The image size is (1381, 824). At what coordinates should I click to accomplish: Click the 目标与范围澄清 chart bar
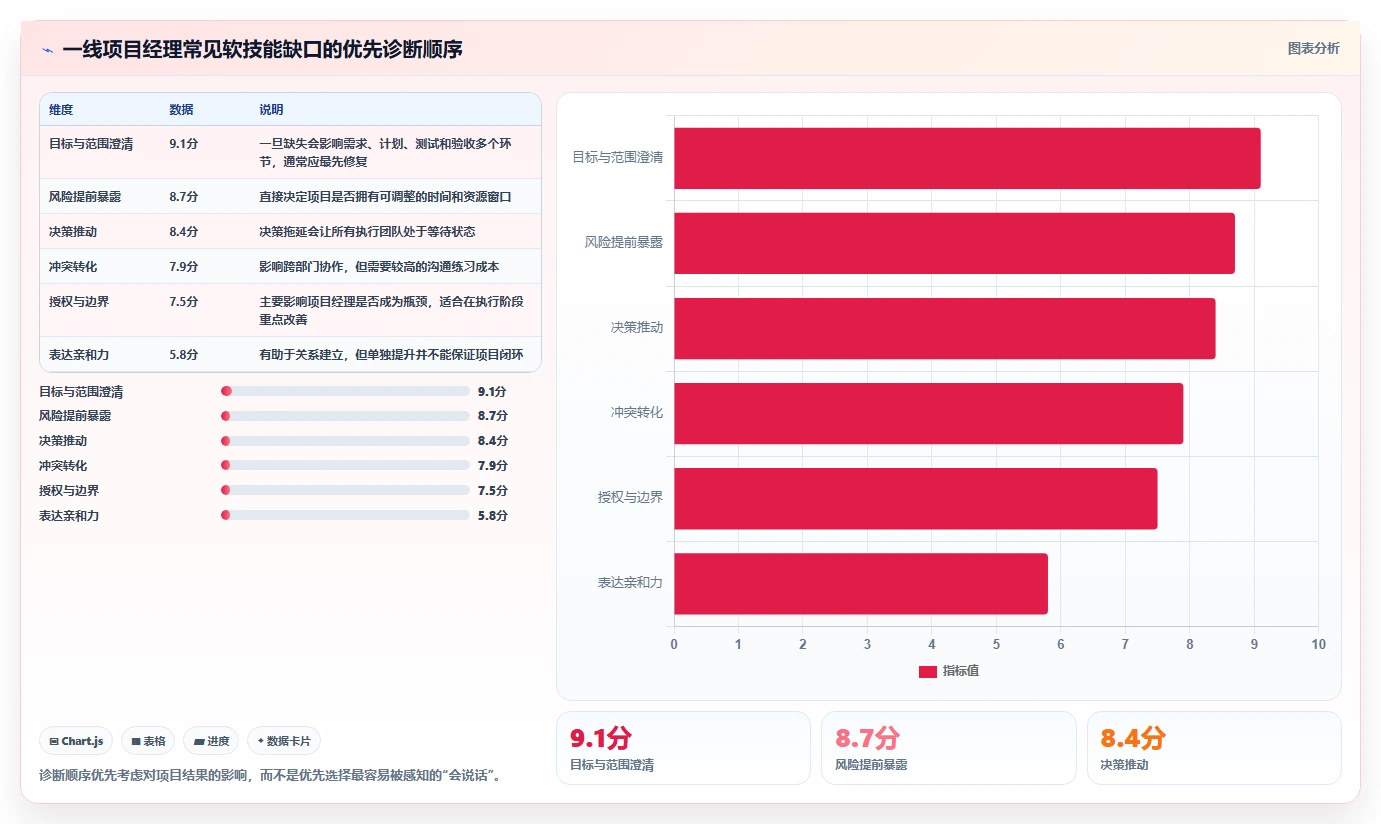(967, 158)
